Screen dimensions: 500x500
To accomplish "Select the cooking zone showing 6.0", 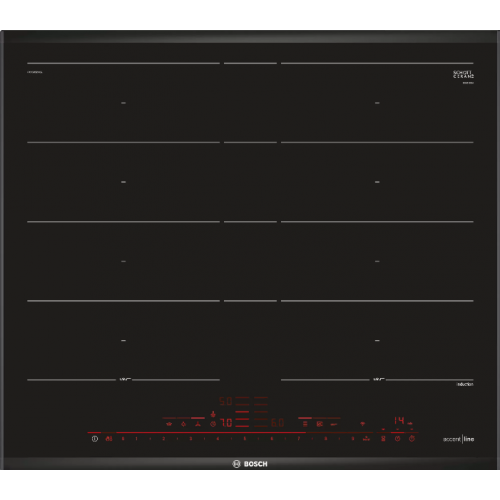I will [x=277, y=423].
